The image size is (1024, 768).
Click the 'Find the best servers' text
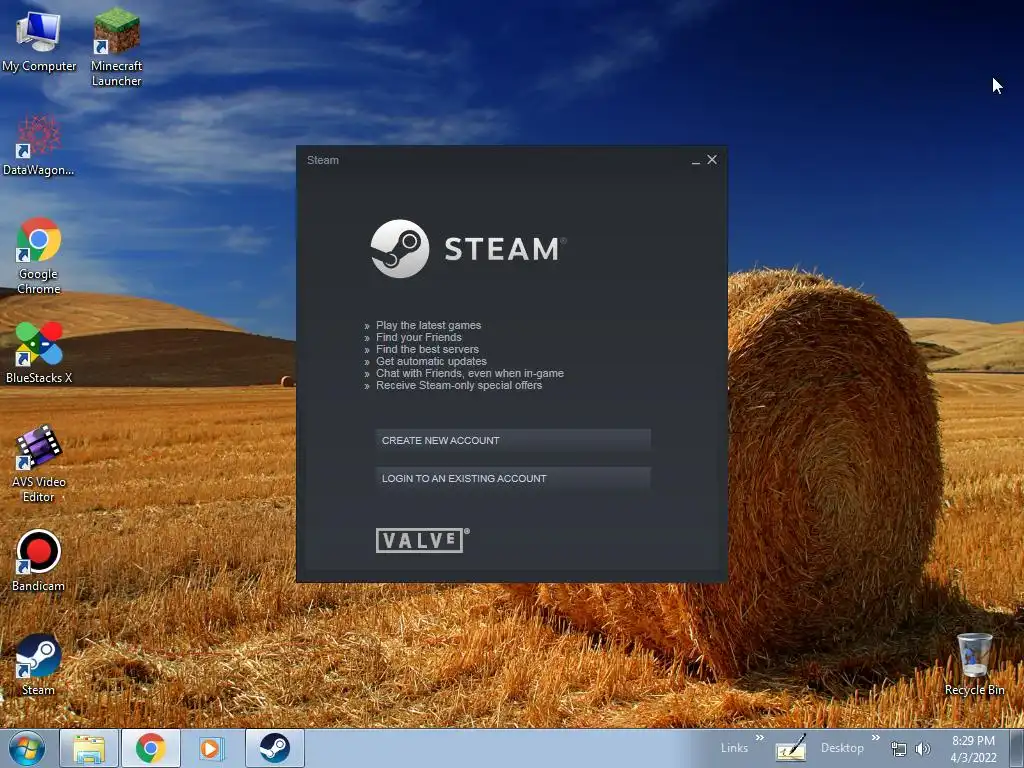tap(427, 349)
